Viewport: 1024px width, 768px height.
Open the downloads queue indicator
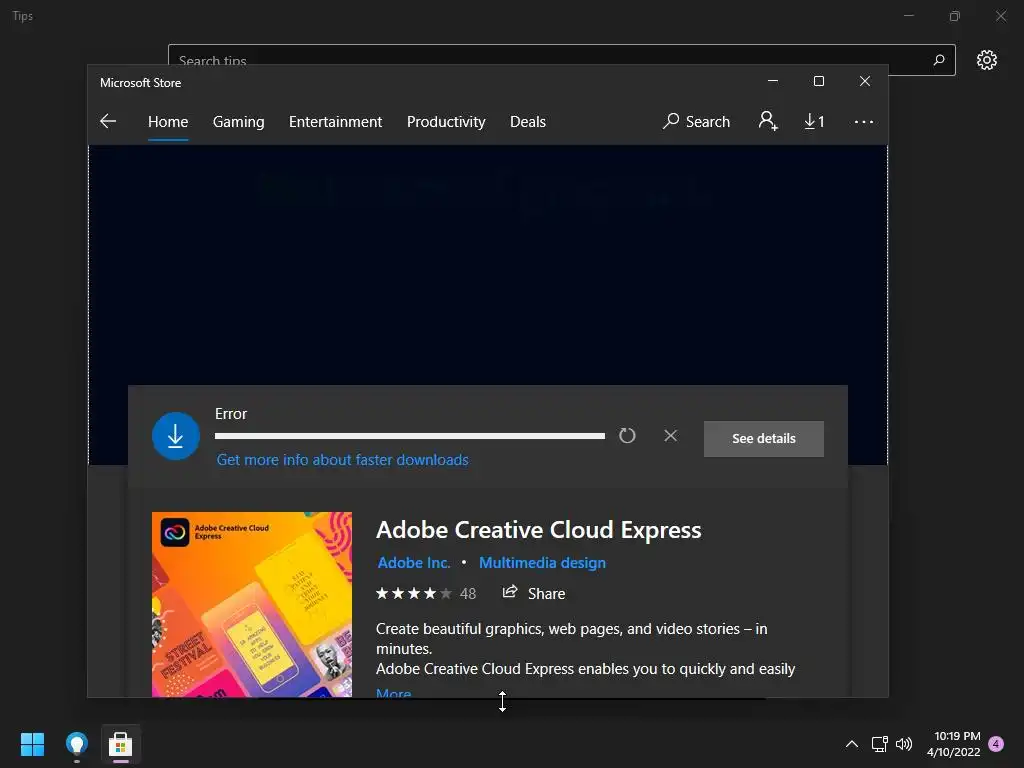pyautogui.click(x=814, y=121)
